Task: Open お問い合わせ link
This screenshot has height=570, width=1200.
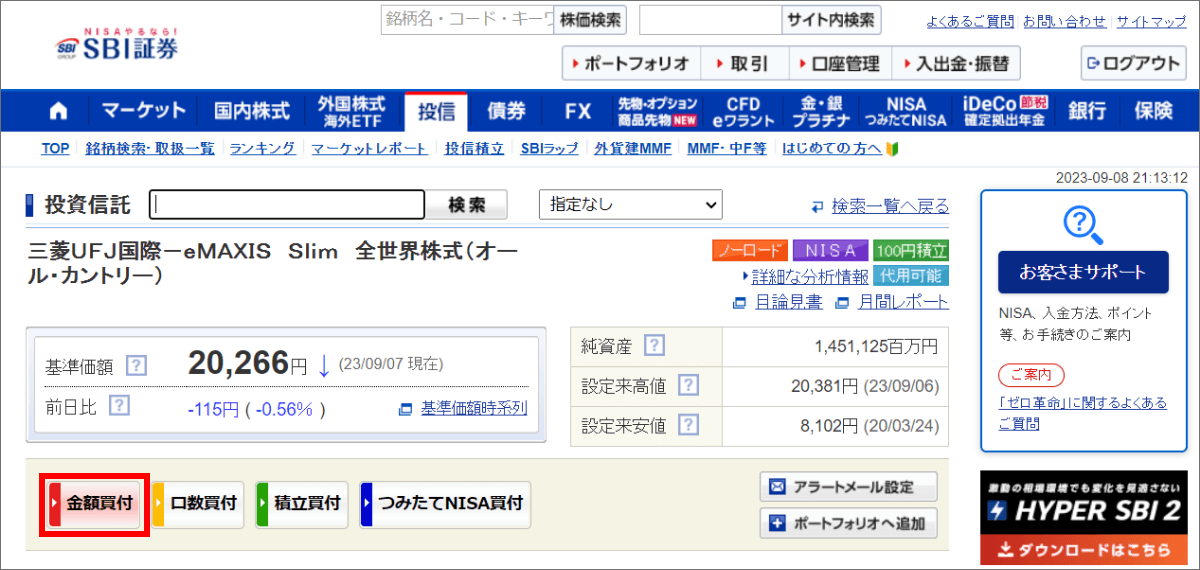Action: click(1065, 21)
